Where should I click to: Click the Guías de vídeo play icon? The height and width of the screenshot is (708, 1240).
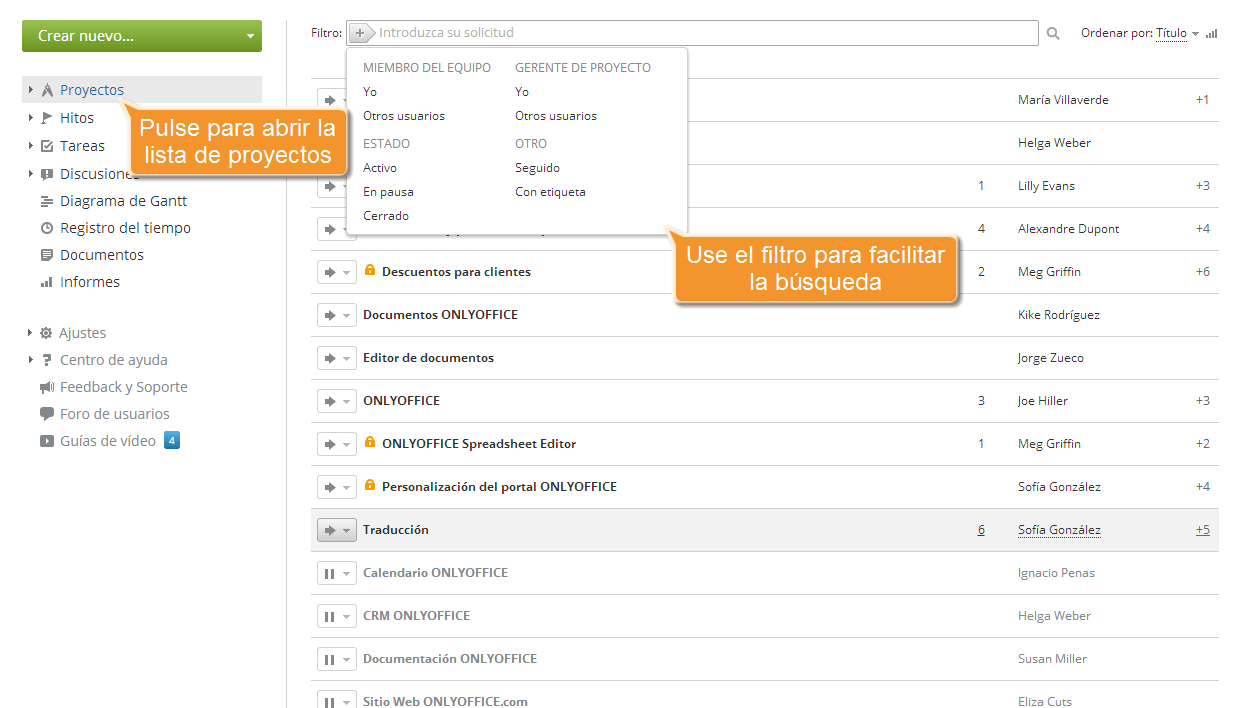(x=47, y=441)
